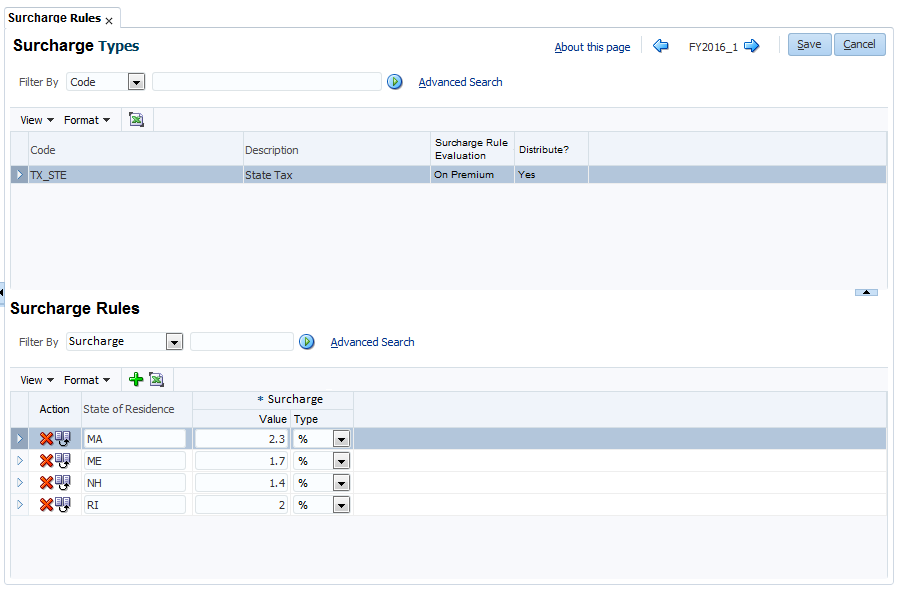Image resolution: width=898 pixels, height=589 pixels.
Task: Edit the 1.7 surcharge value field
Action: [x=241, y=461]
